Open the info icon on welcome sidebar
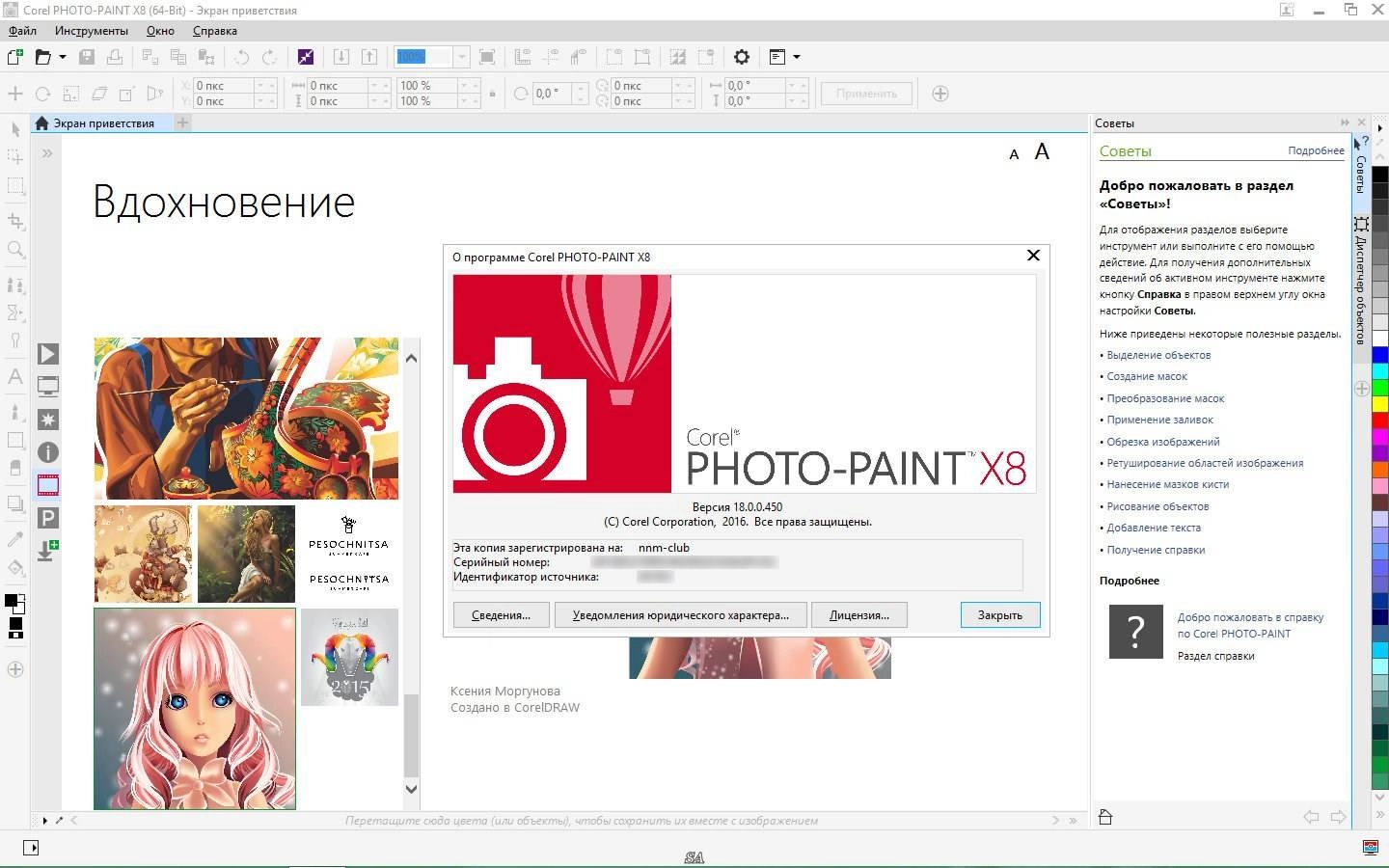The height and width of the screenshot is (868, 1389). (48, 452)
